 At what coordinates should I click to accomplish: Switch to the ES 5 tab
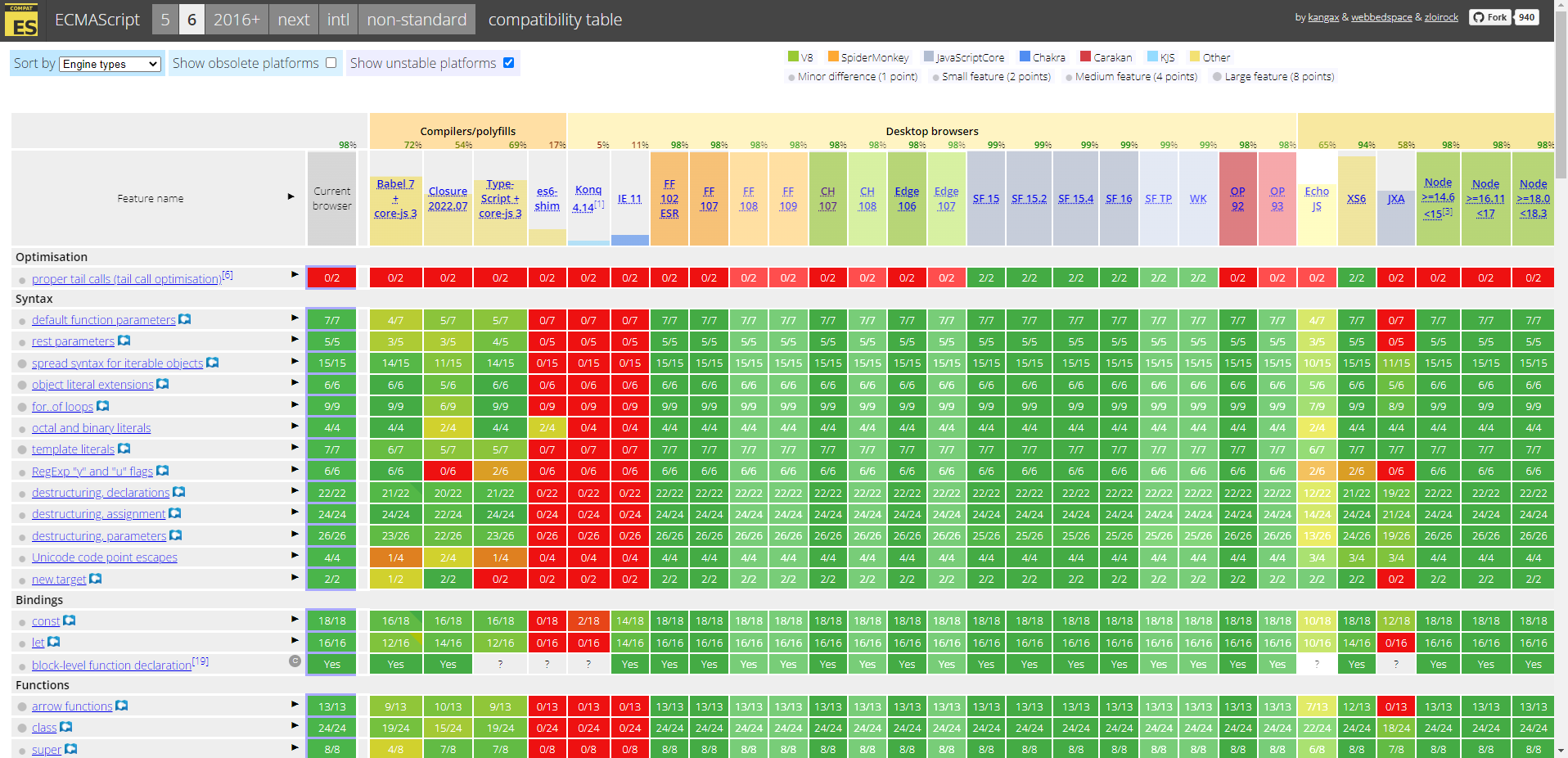[x=165, y=20]
